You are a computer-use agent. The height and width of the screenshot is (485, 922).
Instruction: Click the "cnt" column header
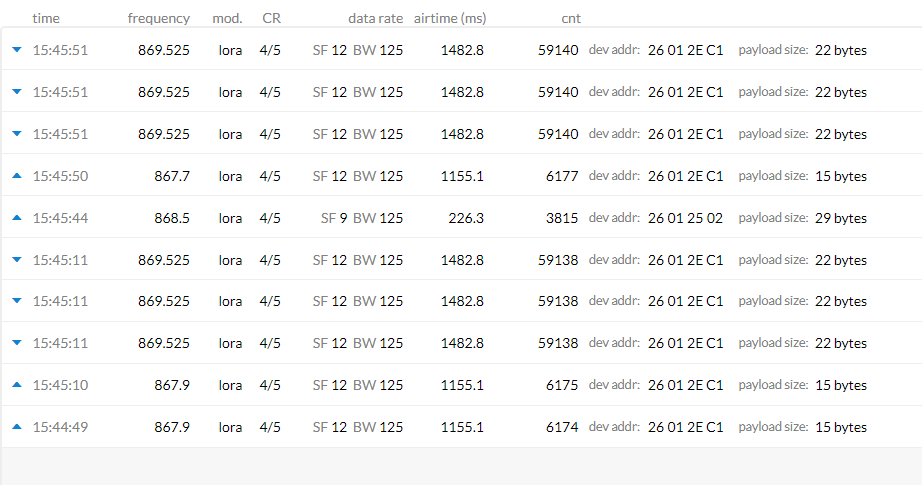click(x=571, y=18)
